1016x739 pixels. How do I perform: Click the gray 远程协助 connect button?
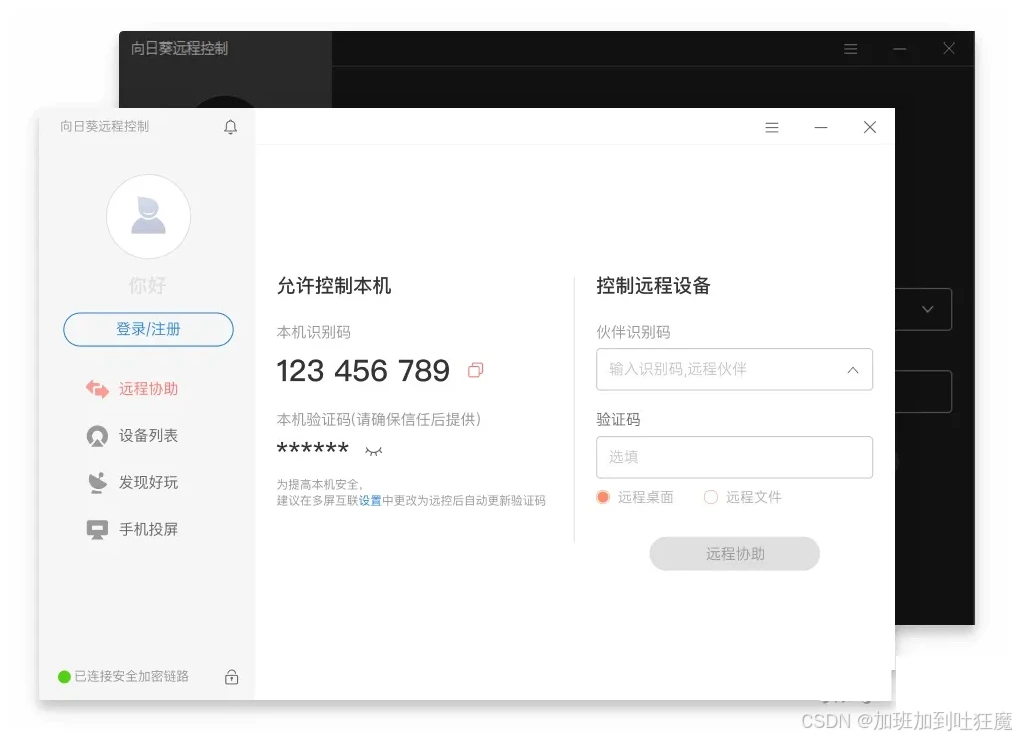[734, 554]
